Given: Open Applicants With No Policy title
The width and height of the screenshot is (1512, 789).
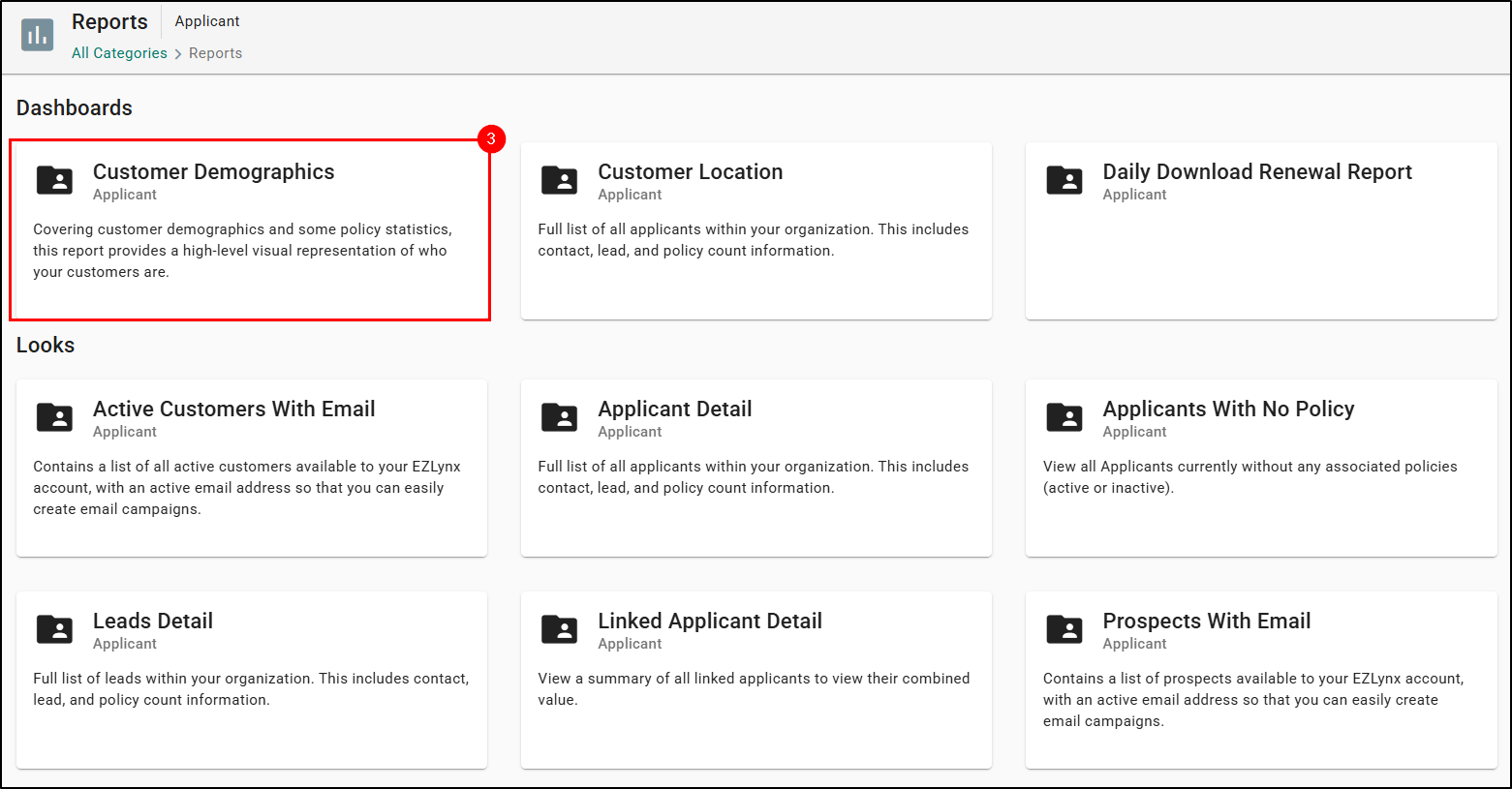Looking at the screenshot, I should 1228,410.
